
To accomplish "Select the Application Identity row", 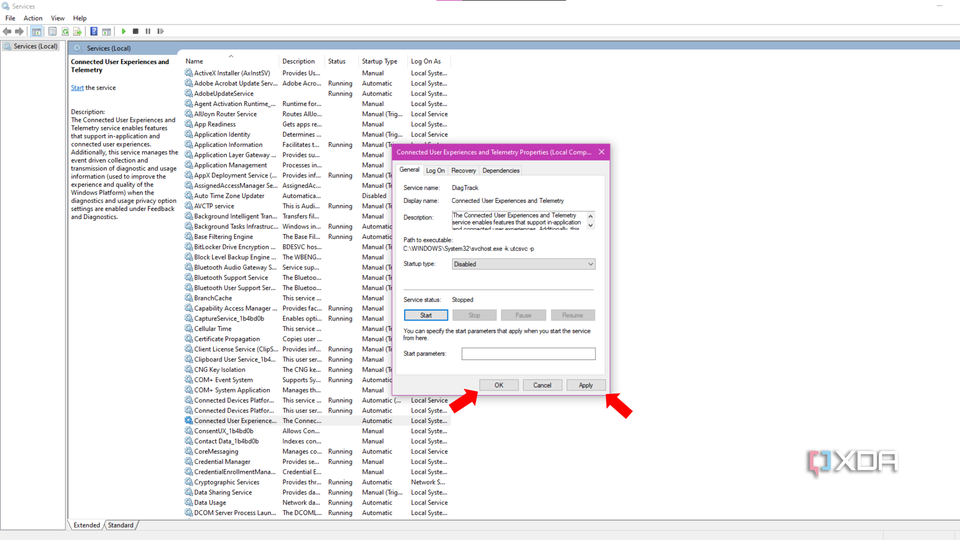I will click(x=317, y=134).
